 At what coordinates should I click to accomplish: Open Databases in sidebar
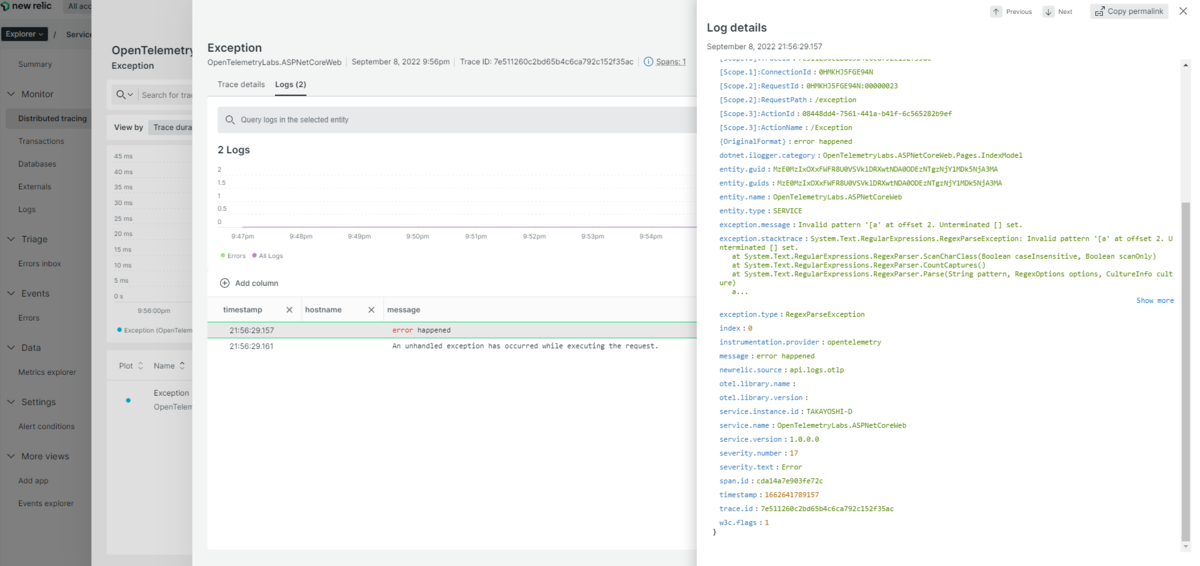37,164
